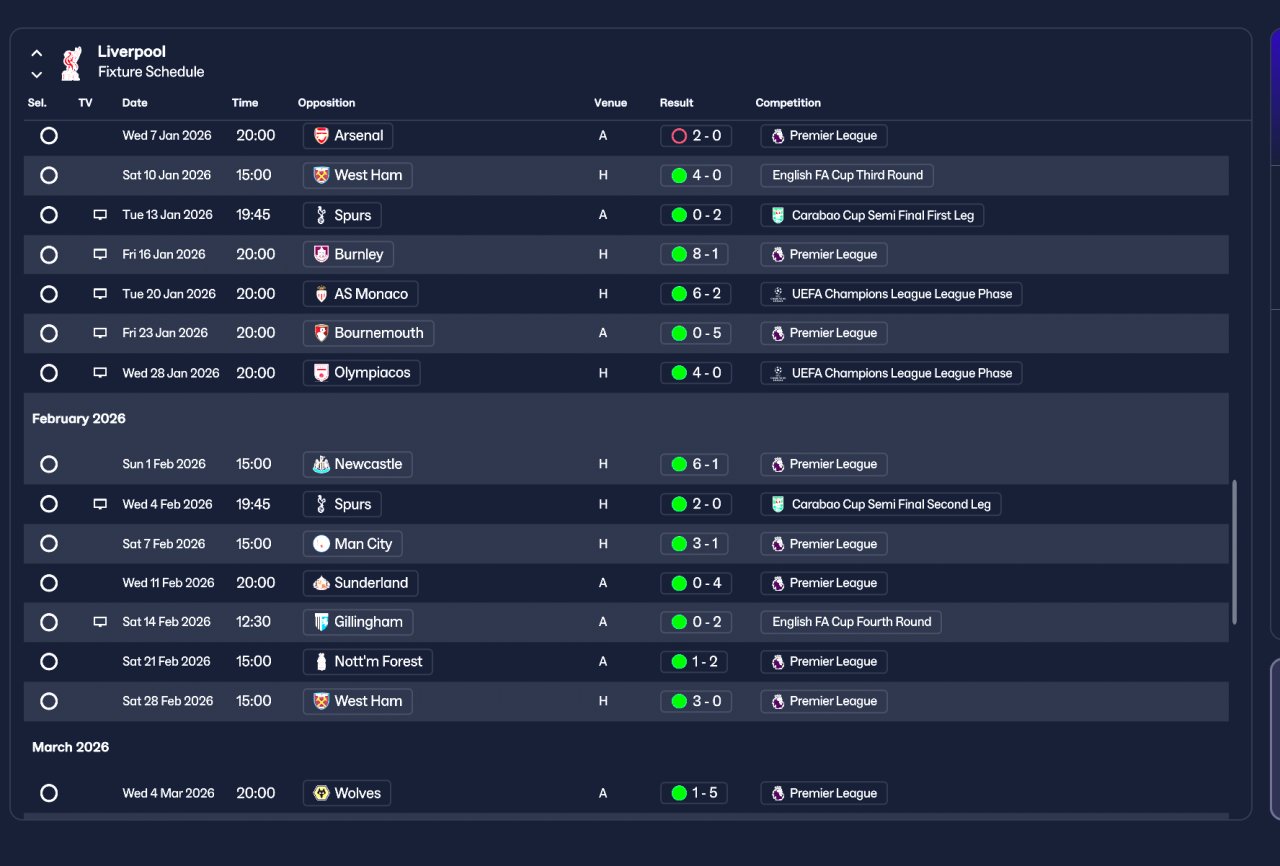This screenshot has width=1280, height=866.
Task: Open West Ham club from 10 Jan fixture
Action: click(x=357, y=175)
